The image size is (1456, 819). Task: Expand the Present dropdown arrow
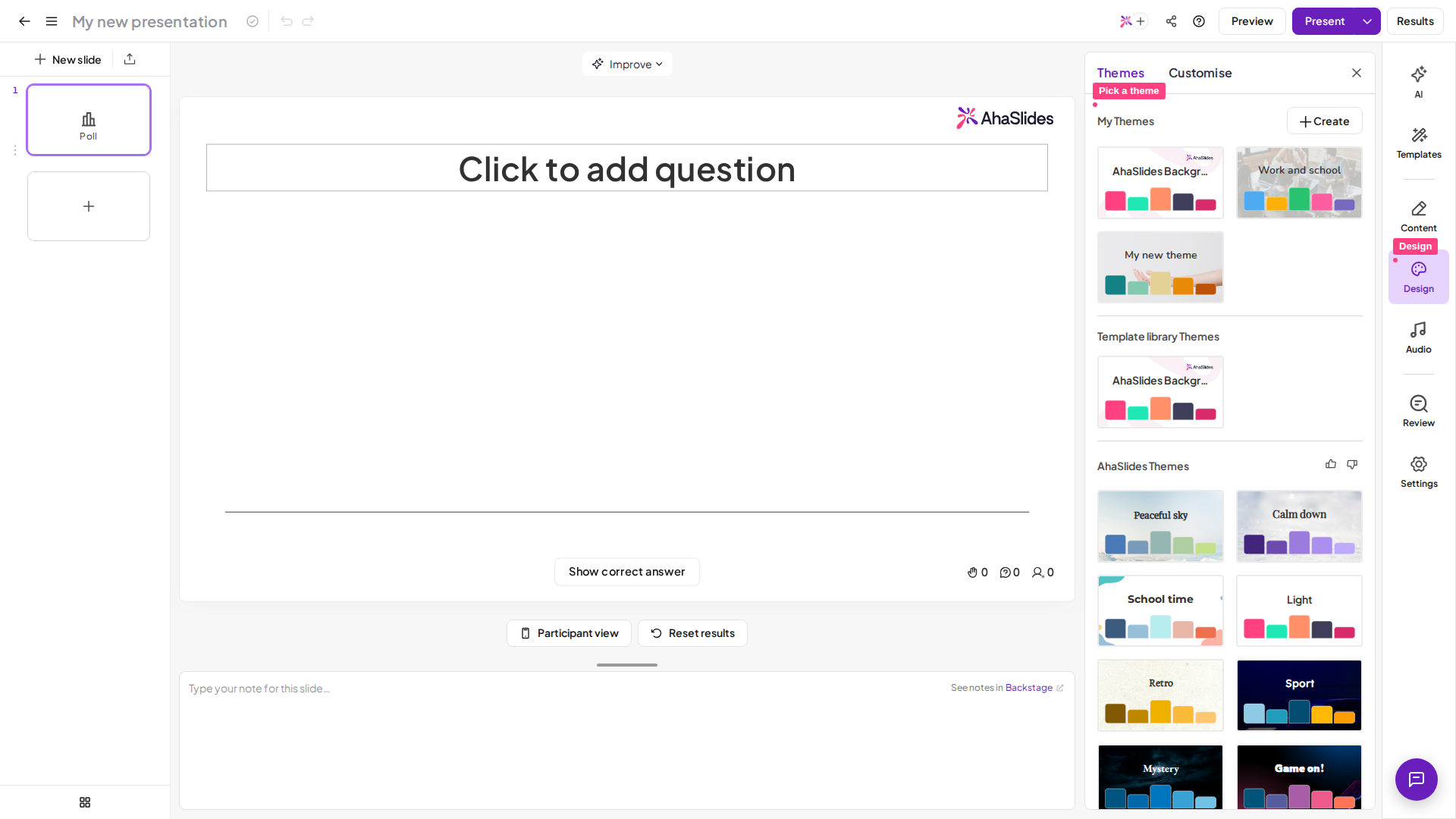point(1367,21)
